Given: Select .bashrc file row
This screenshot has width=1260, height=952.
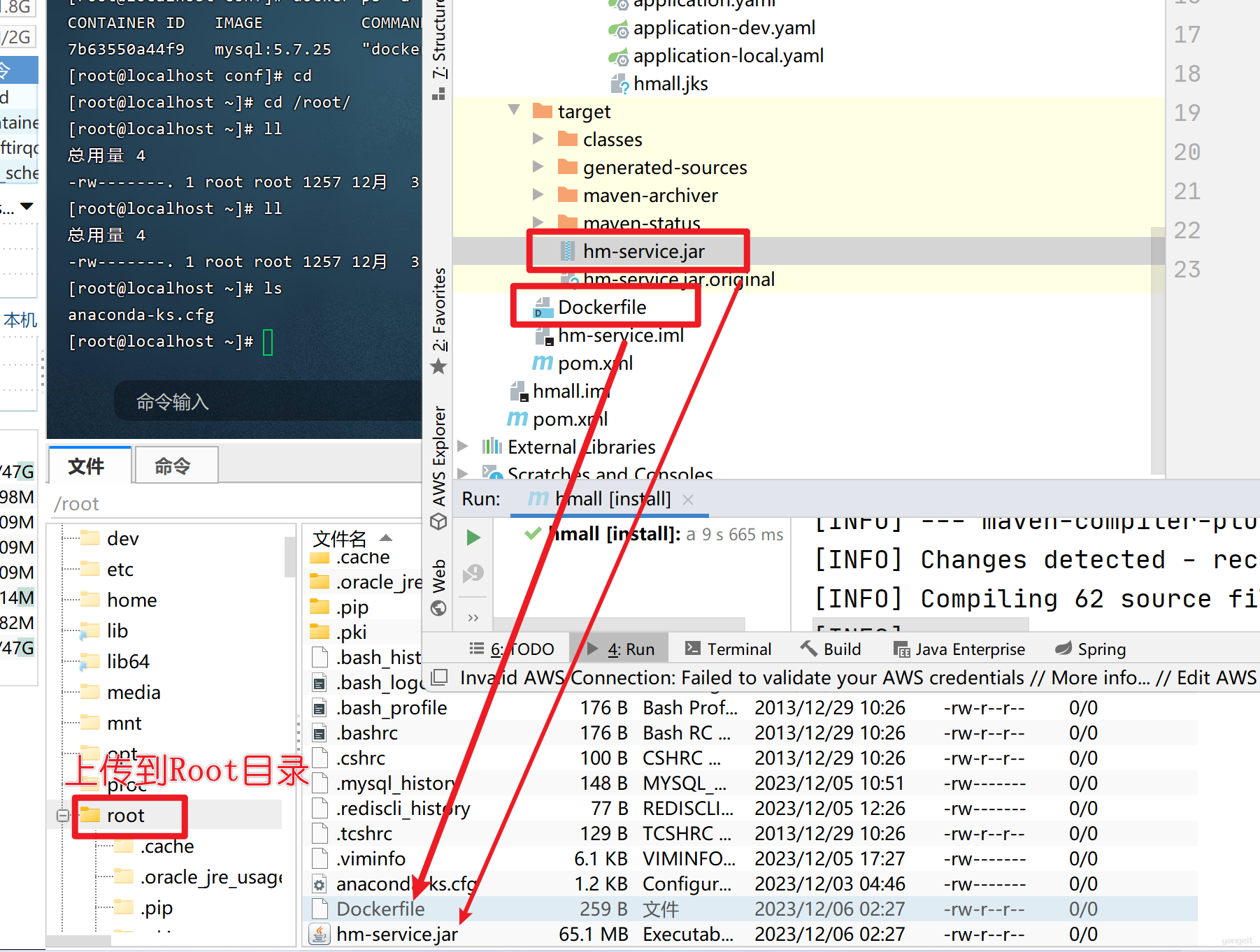Looking at the screenshot, I should pos(750,733).
